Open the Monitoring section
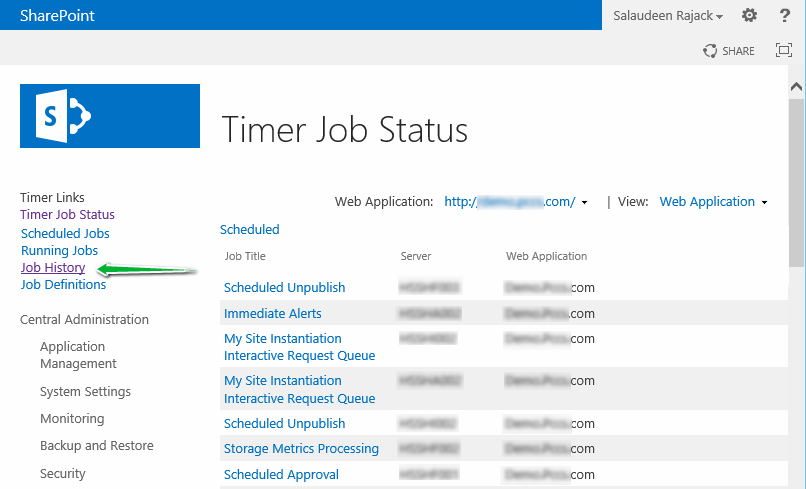The image size is (806, 489). click(72, 419)
